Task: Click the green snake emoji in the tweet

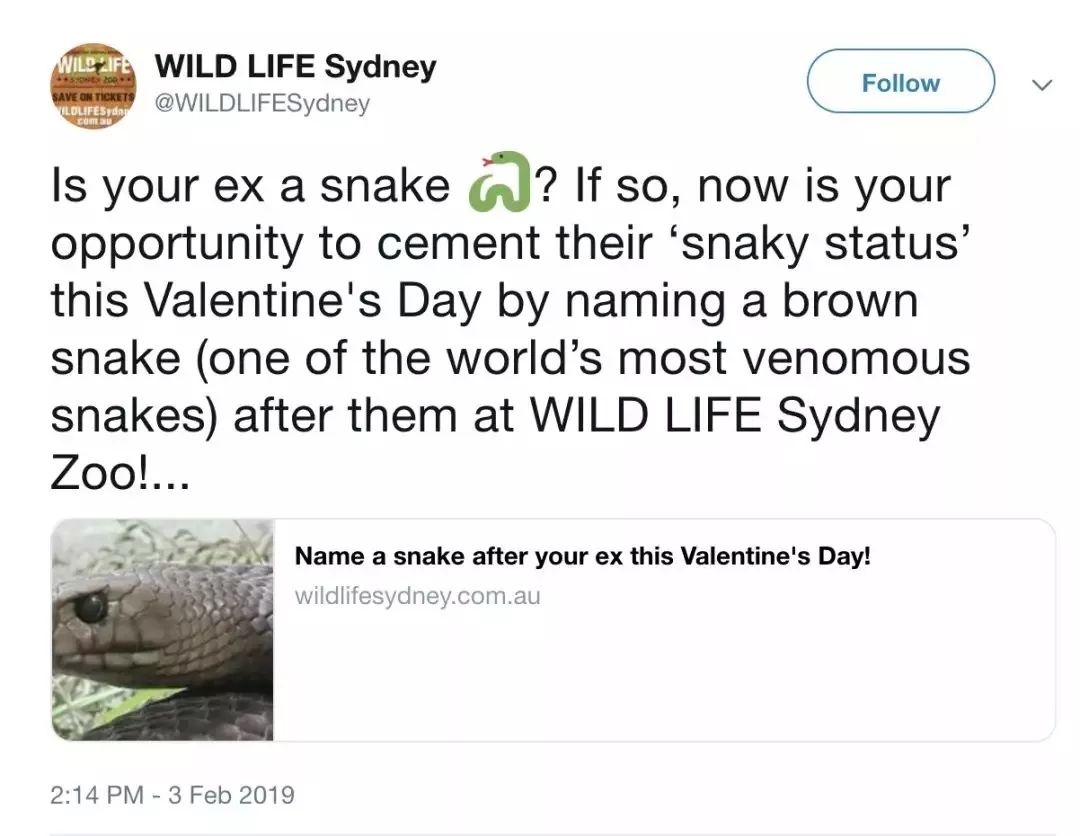Action: [499, 186]
